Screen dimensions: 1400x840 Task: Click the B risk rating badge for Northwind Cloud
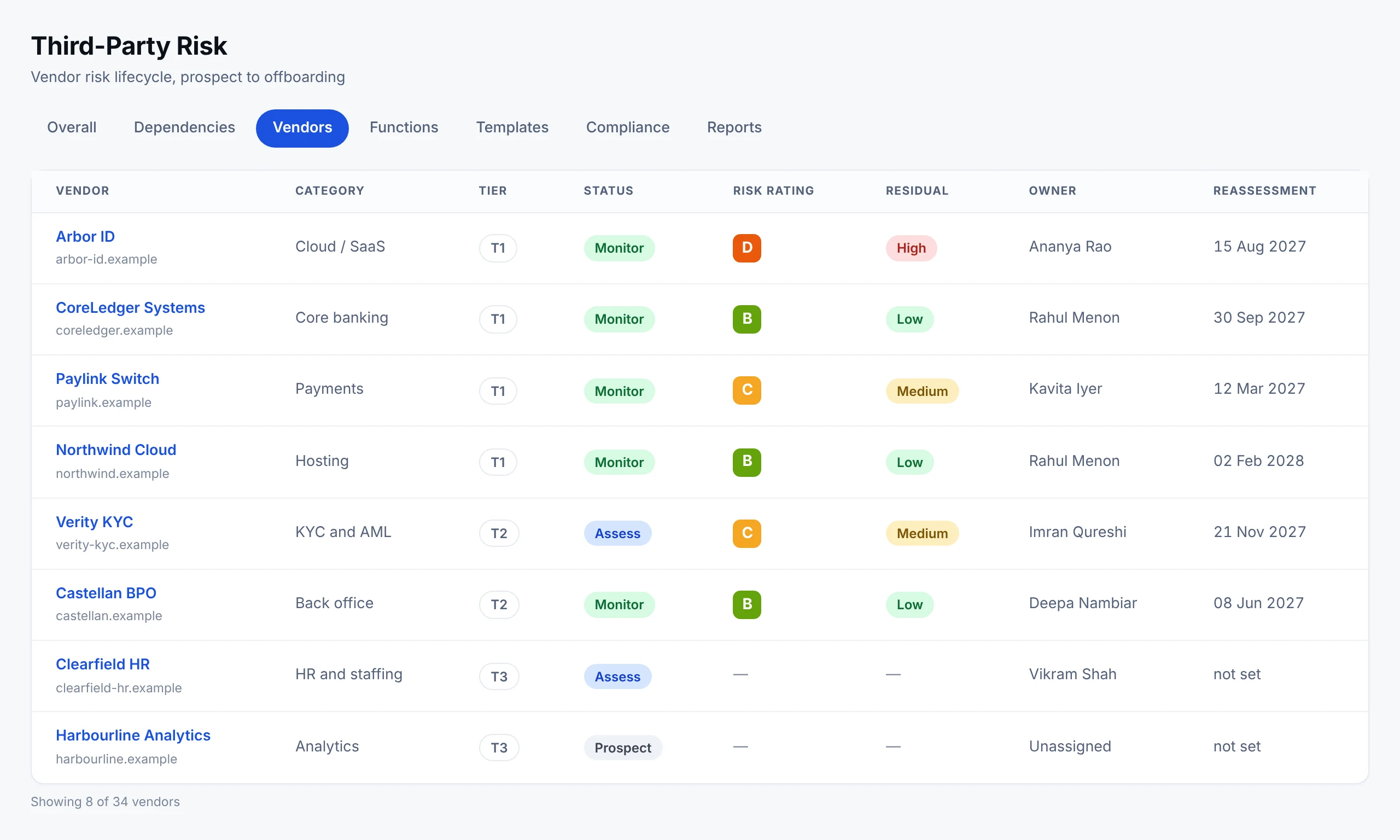746,462
